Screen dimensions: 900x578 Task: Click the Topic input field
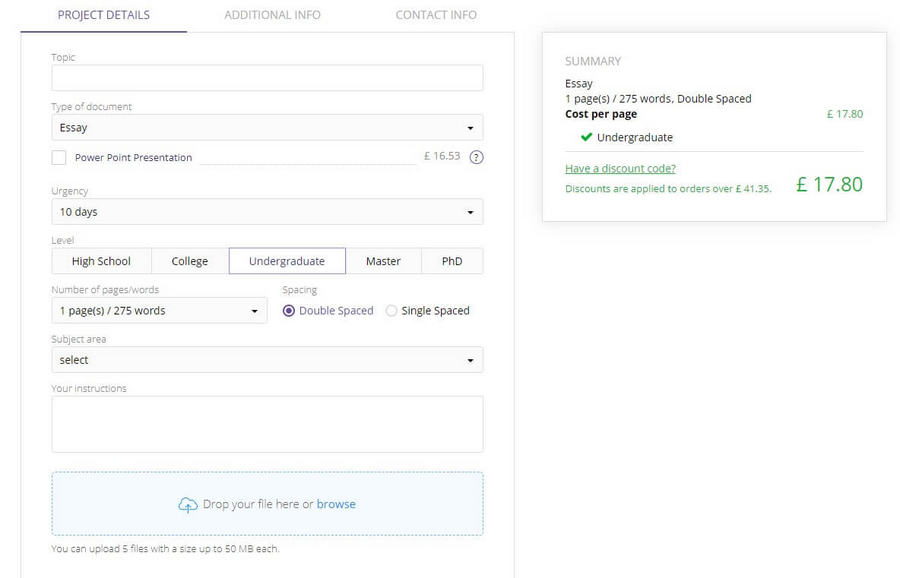tap(266, 78)
